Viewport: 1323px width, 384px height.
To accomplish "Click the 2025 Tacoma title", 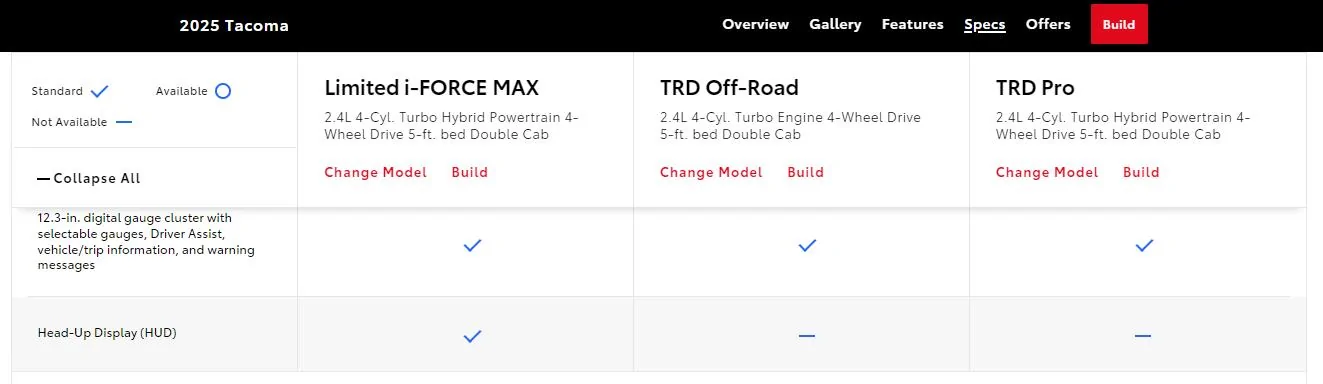I will (234, 26).
